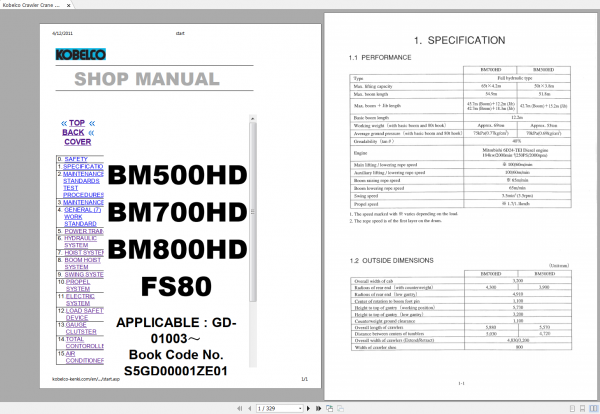This screenshot has height=414, width=600.
Task: Click the book code S5GD00001ZE01 text
Action: pyautogui.click(x=176, y=371)
